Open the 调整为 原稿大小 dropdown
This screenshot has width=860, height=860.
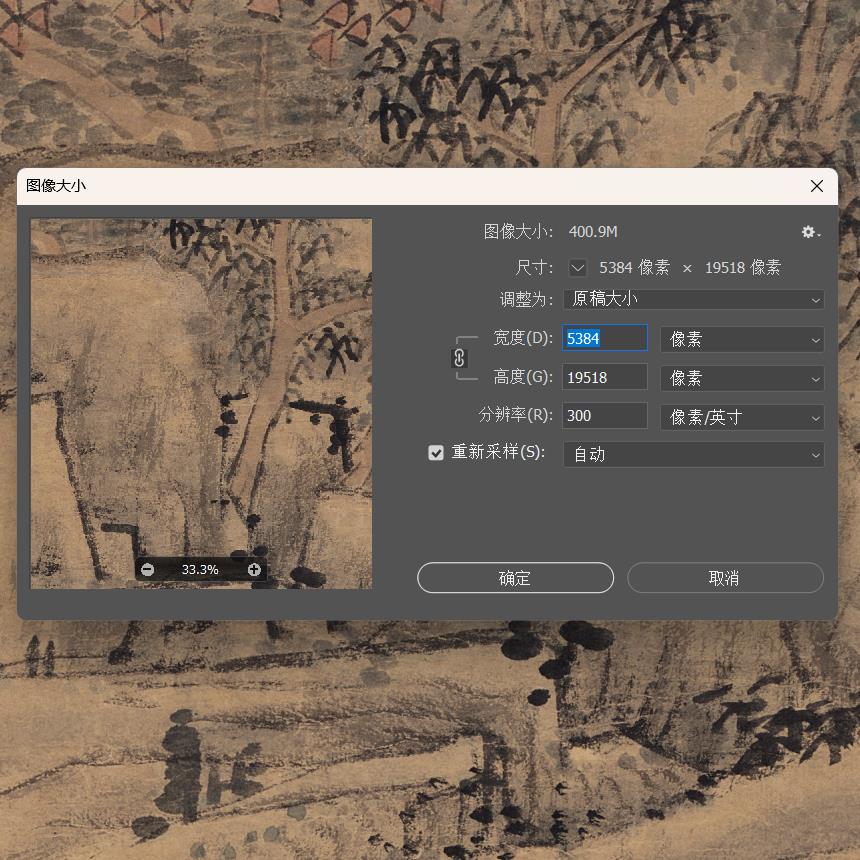point(693,299)
